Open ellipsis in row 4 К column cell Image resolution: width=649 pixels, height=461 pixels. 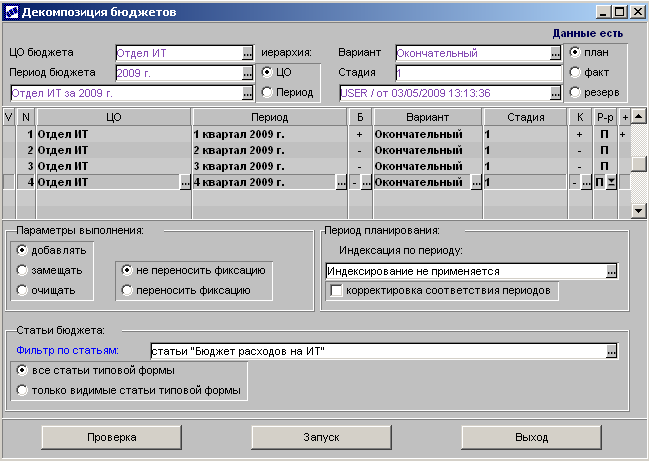[586, 182]
